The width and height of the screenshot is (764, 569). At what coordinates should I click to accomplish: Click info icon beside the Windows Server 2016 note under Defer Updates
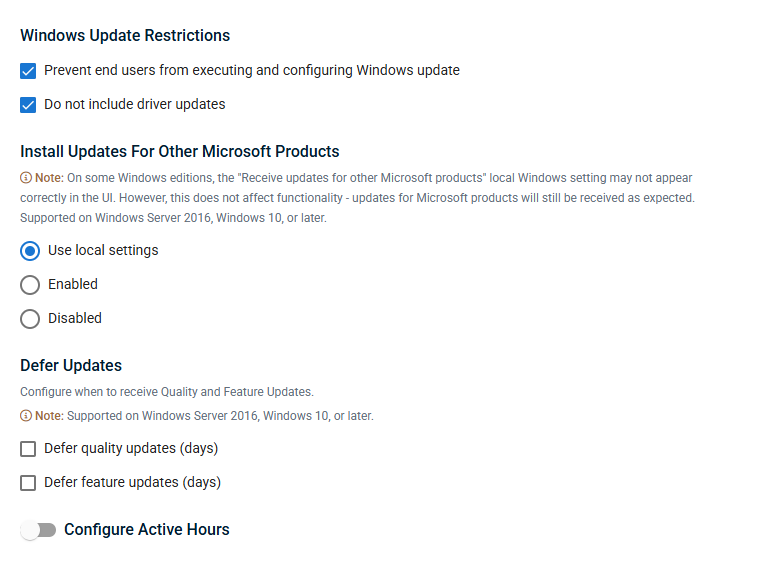[x=26, y=416]
